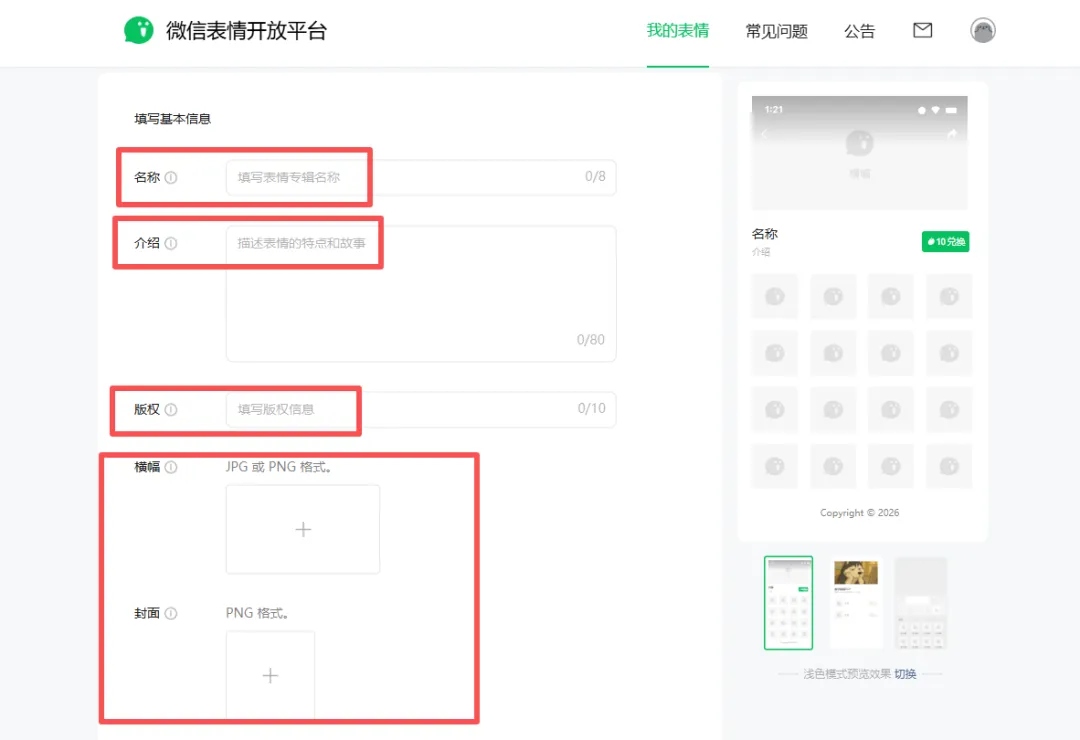1080x740 pixels.
Task: Open the user avatar in the header
Action: 983,30
